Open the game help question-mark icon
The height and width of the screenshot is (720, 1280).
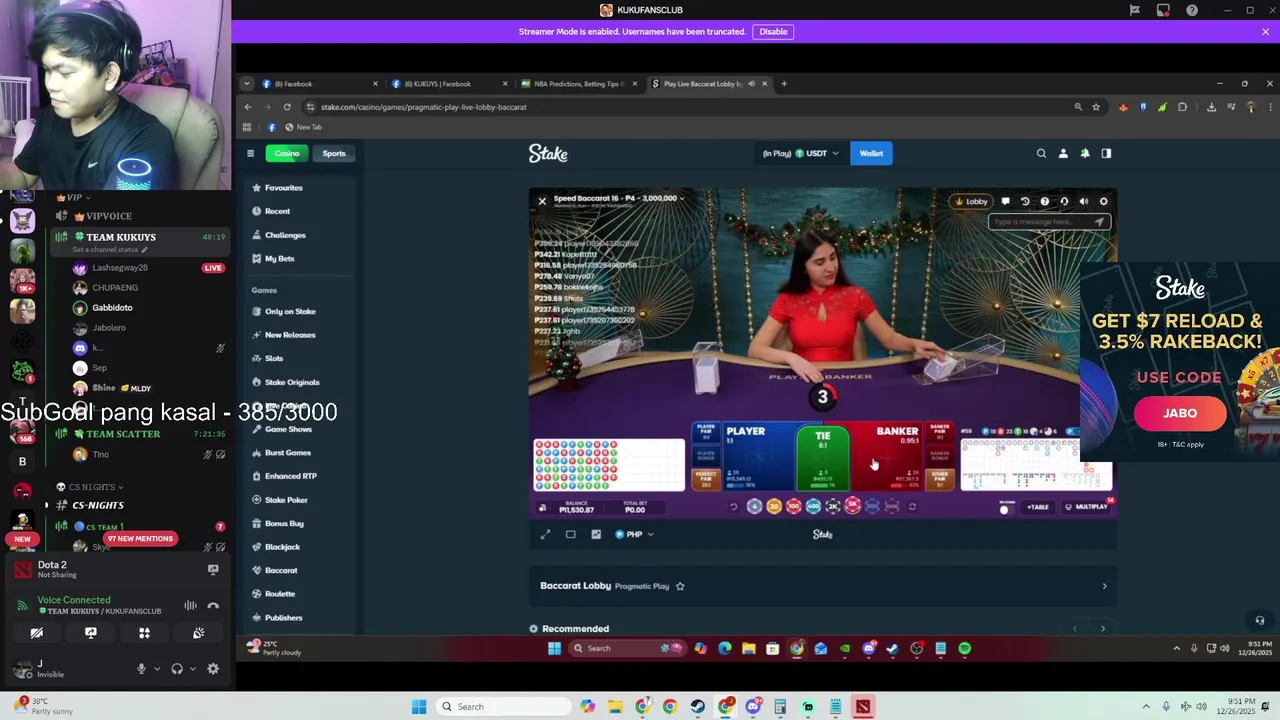tap(1045, 201)
